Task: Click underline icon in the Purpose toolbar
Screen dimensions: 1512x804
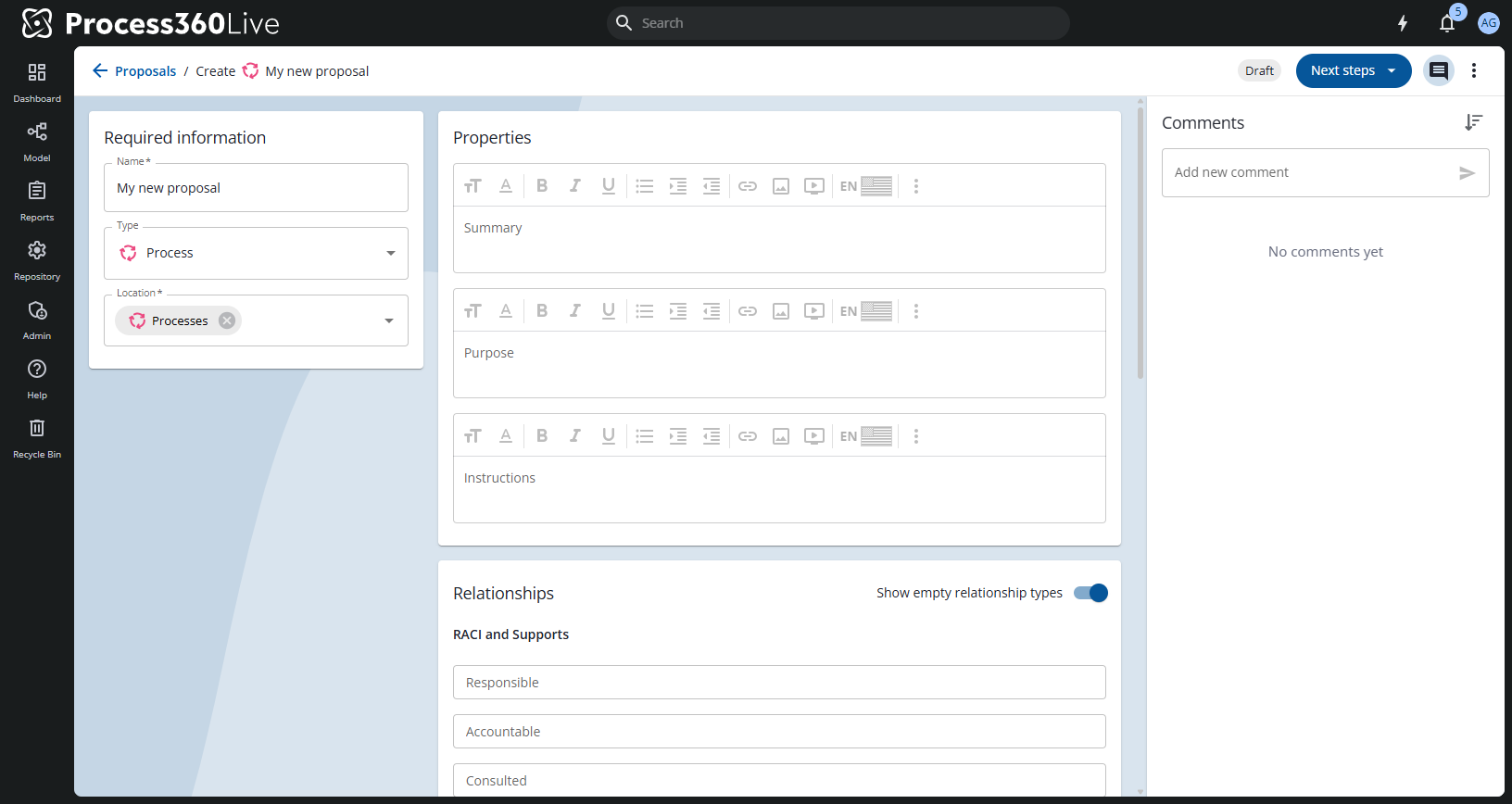Action: (x=609, y=311)
